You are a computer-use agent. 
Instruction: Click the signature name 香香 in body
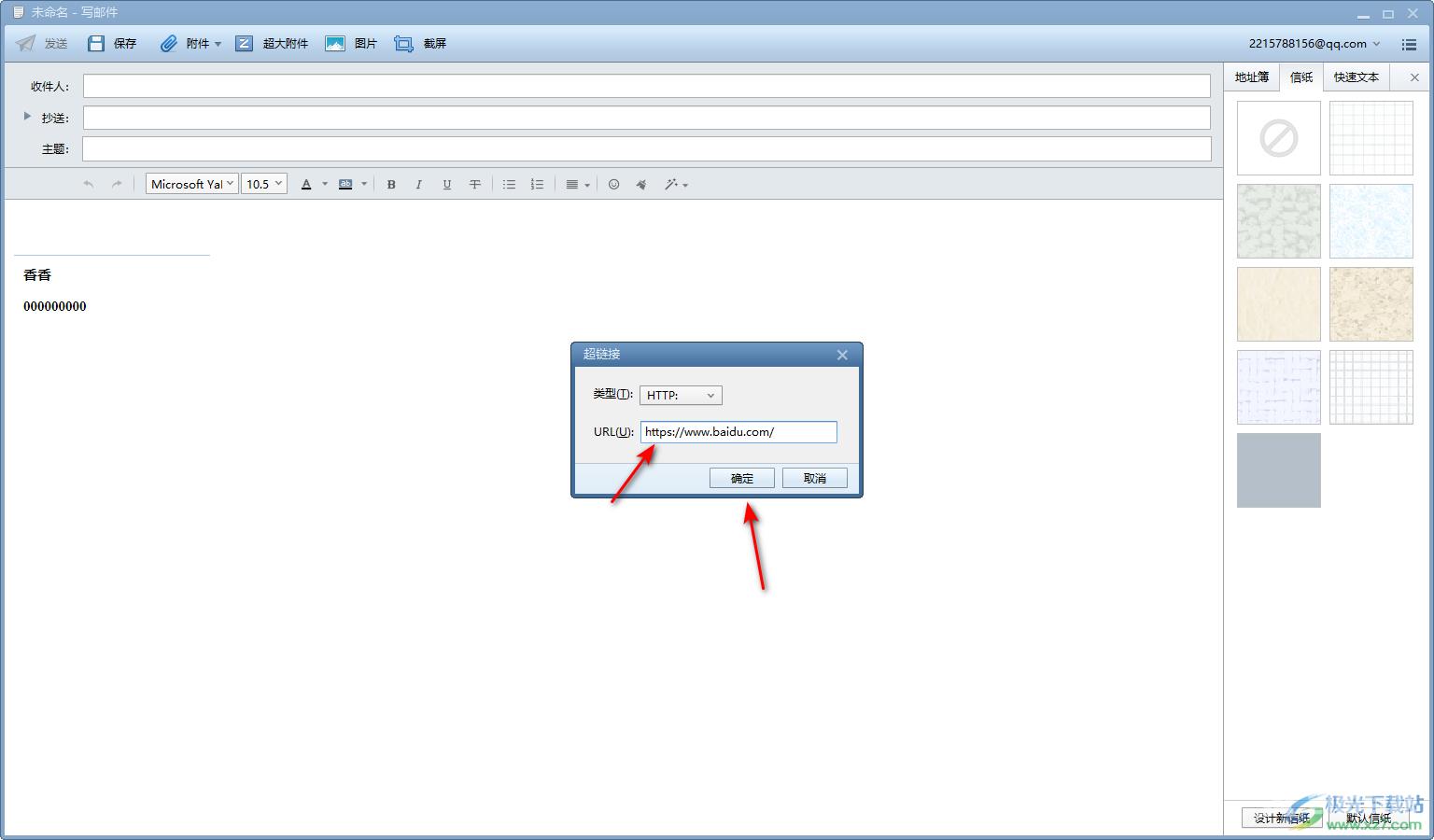tap(37, 275)
